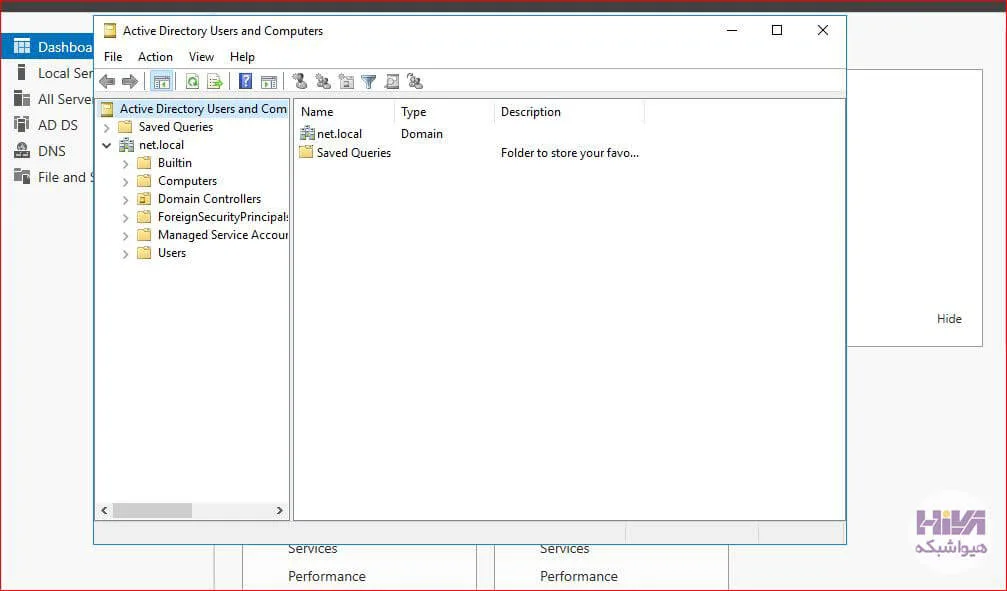Click the 'Domain' type cell

(421, 134)
